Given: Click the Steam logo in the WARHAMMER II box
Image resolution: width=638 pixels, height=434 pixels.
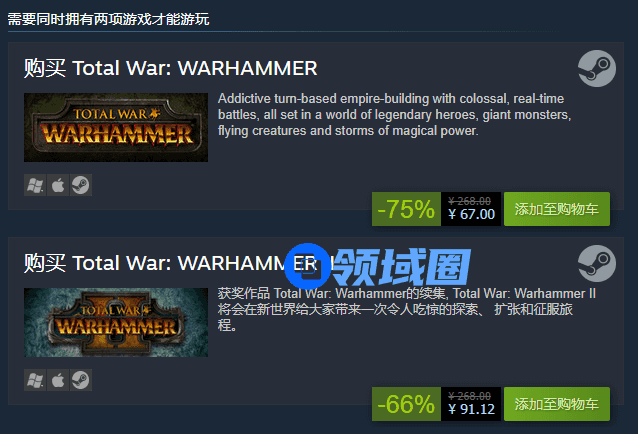Looking at the screenshot, I should pyautogui.click(x=596, y=264).
